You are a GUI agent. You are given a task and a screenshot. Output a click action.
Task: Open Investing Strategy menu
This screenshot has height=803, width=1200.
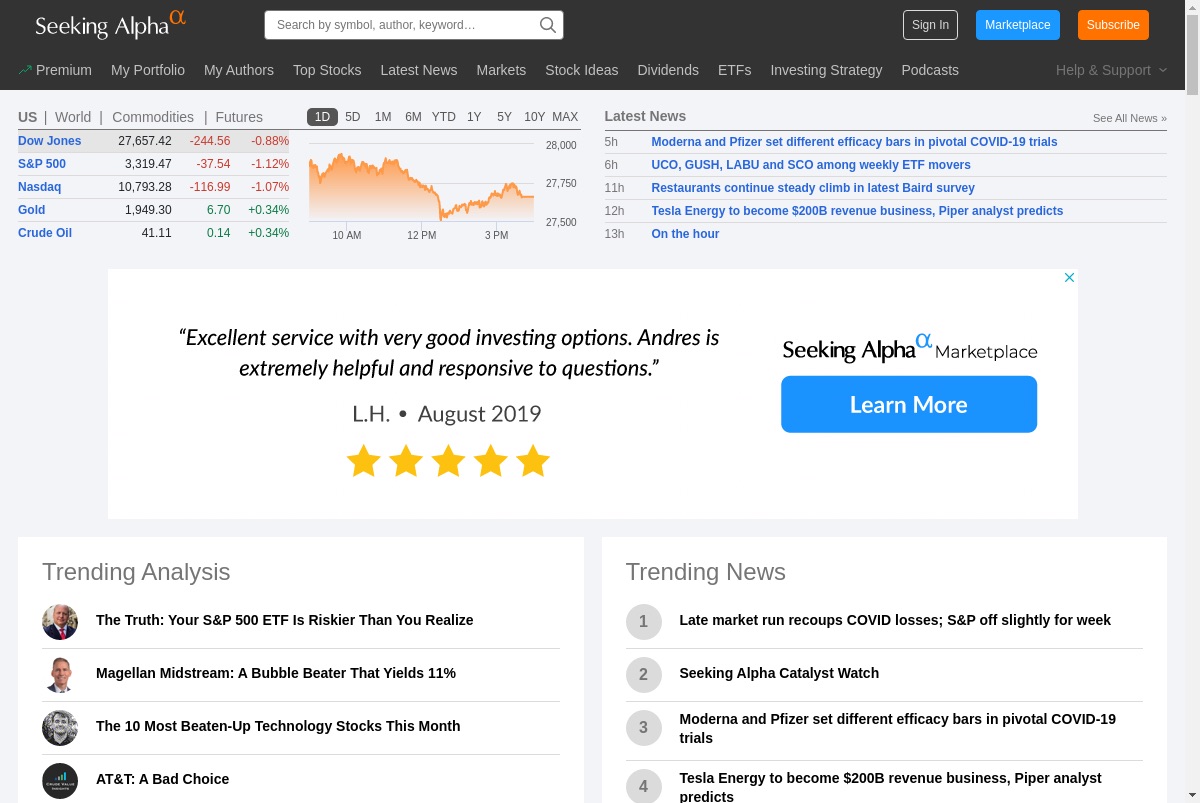826,70
